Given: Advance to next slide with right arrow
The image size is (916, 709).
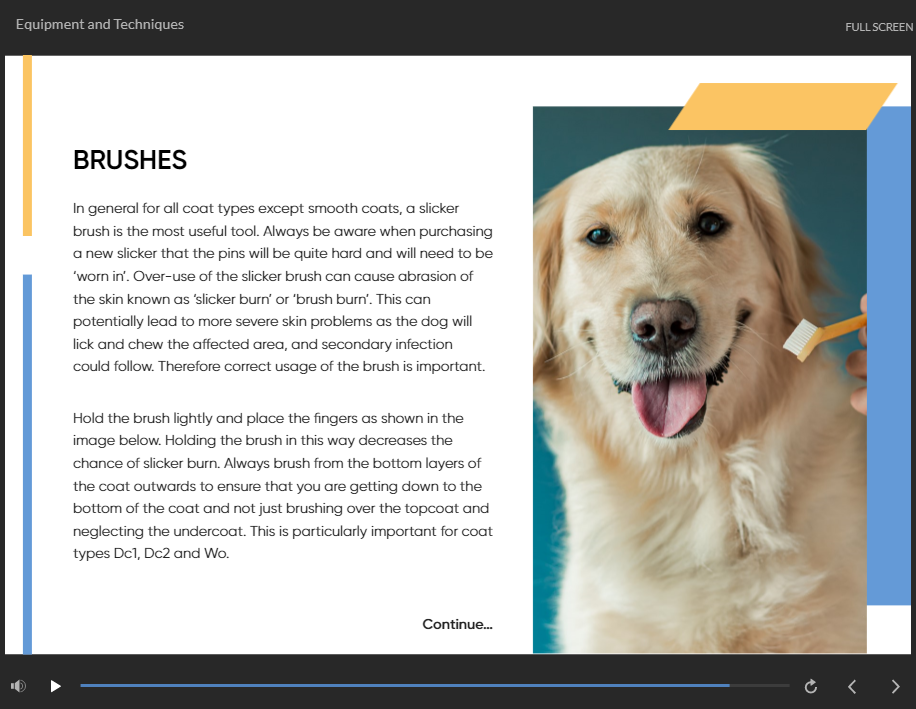Looking at the screenshot, I should coord(895,686).
